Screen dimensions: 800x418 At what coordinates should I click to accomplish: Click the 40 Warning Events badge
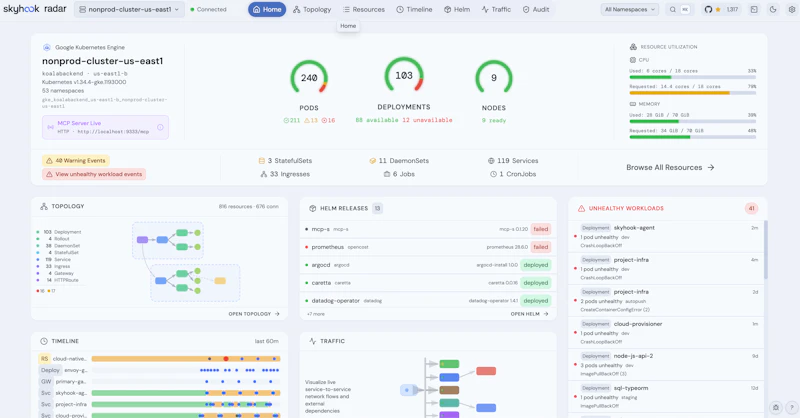tap(76, 160)
